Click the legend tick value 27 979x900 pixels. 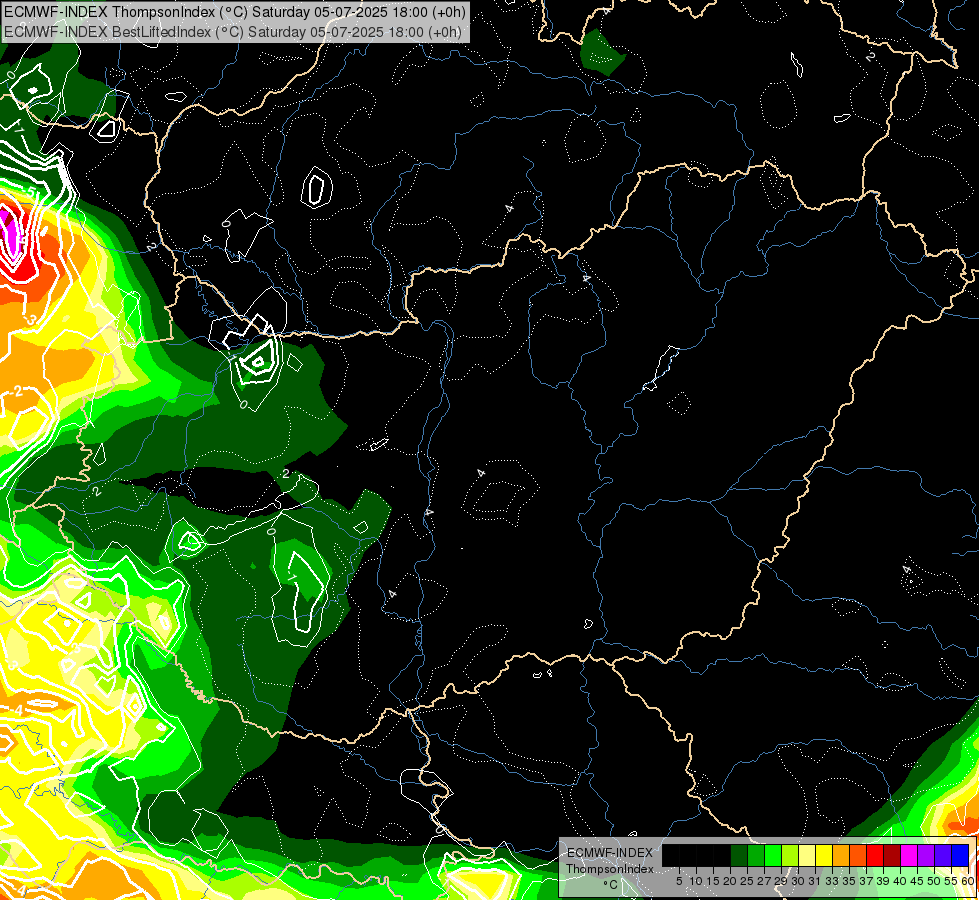pos(764,881)
